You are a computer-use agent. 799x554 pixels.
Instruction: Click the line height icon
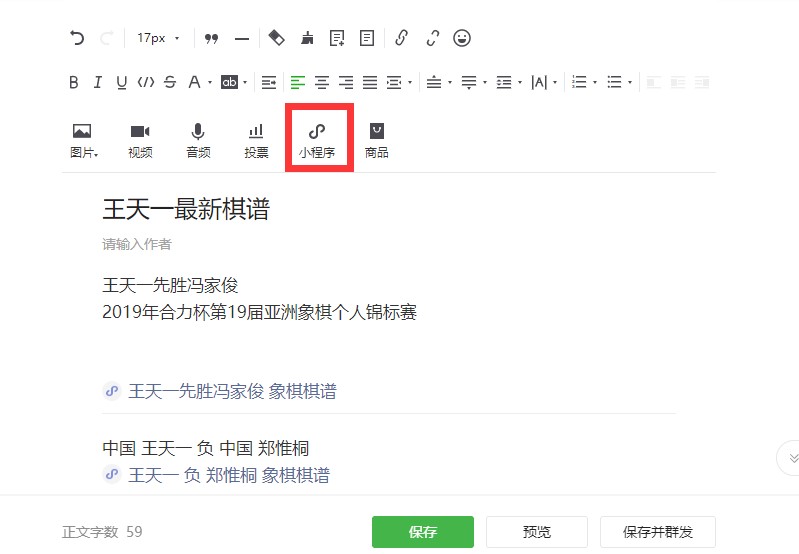point(504,82)
